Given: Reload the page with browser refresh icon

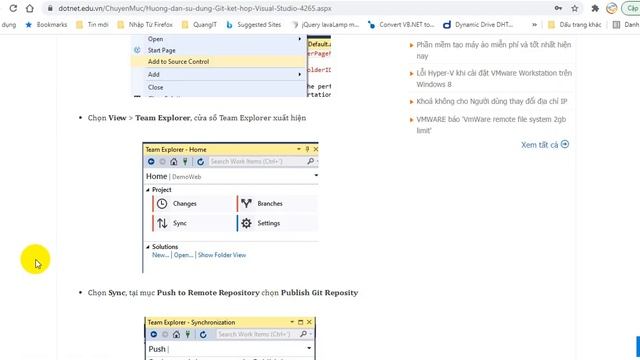Looking at the screenshot, I should coord(13,8).
